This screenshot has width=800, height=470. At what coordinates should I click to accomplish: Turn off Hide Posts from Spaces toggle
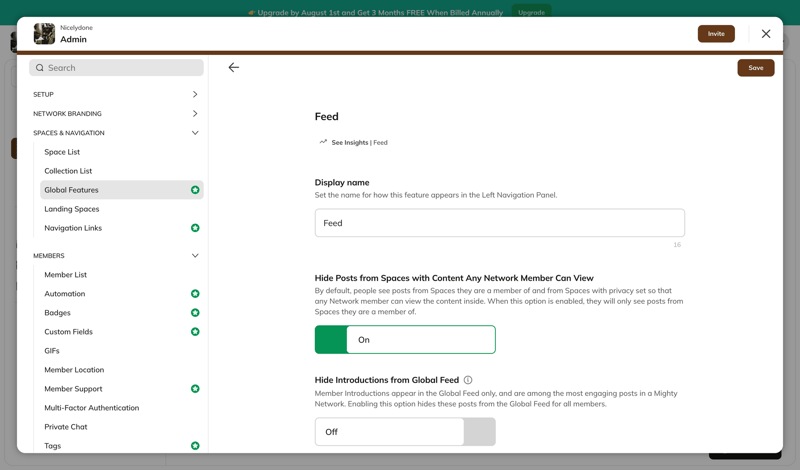405,340
